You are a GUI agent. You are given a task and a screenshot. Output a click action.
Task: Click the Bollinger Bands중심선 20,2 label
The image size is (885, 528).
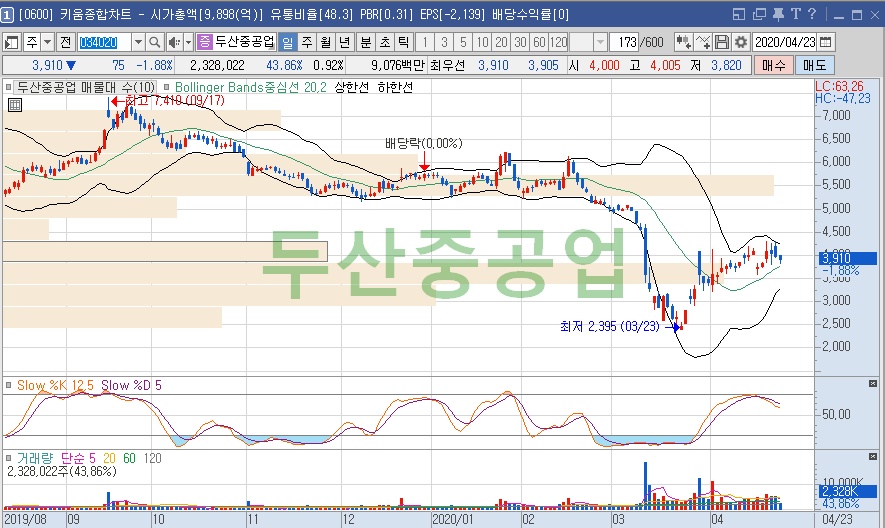pyautogui.click(x=251, y=87)
